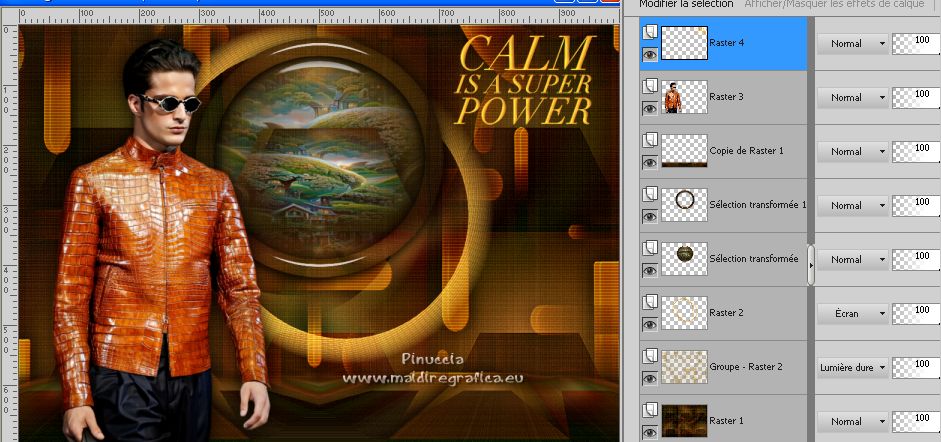Click the layer type icon of Raster 1
This screenshot has width=941, height=442.
(x=650, y=410)
